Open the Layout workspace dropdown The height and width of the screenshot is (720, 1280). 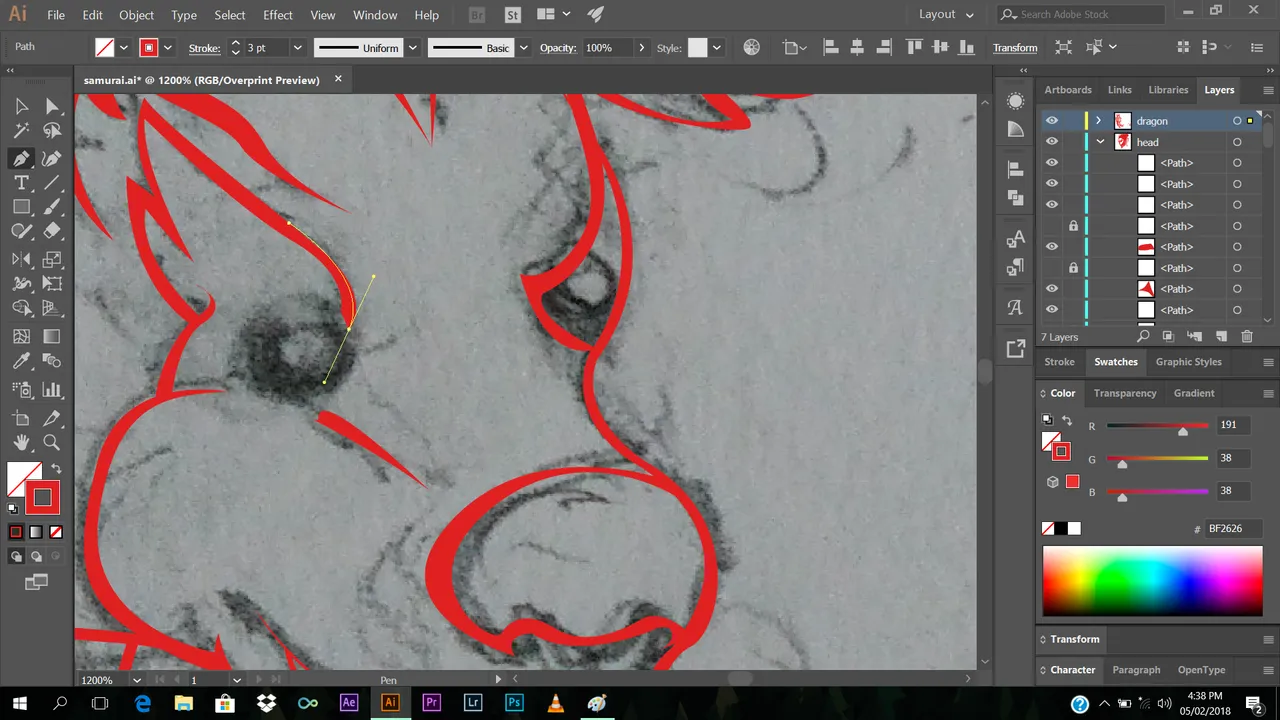pos(946,15)
